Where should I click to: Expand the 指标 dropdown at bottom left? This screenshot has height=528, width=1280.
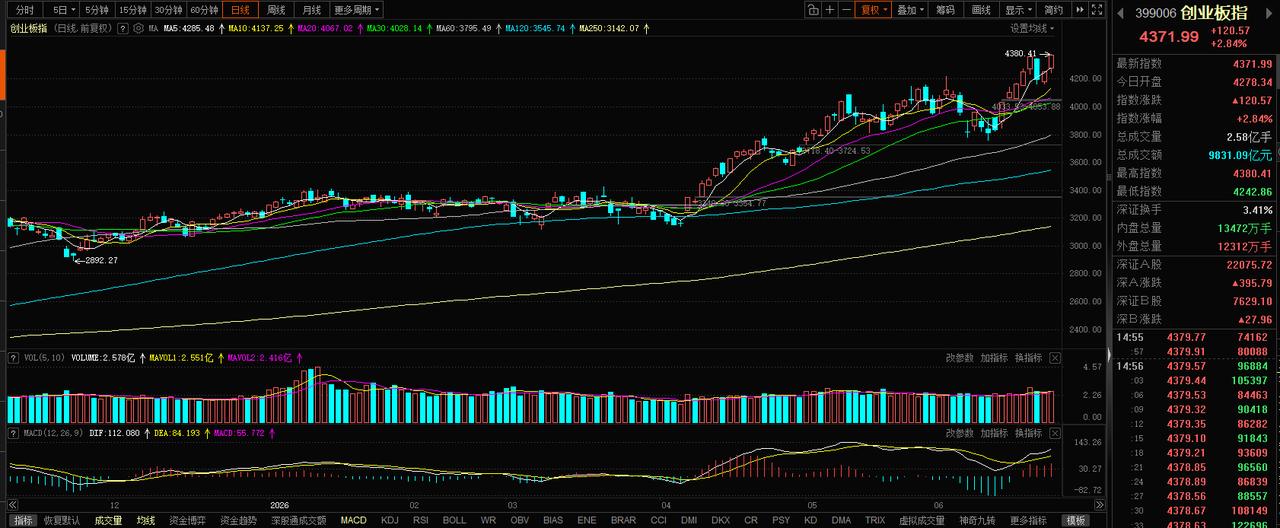click(x=23, y=520)
